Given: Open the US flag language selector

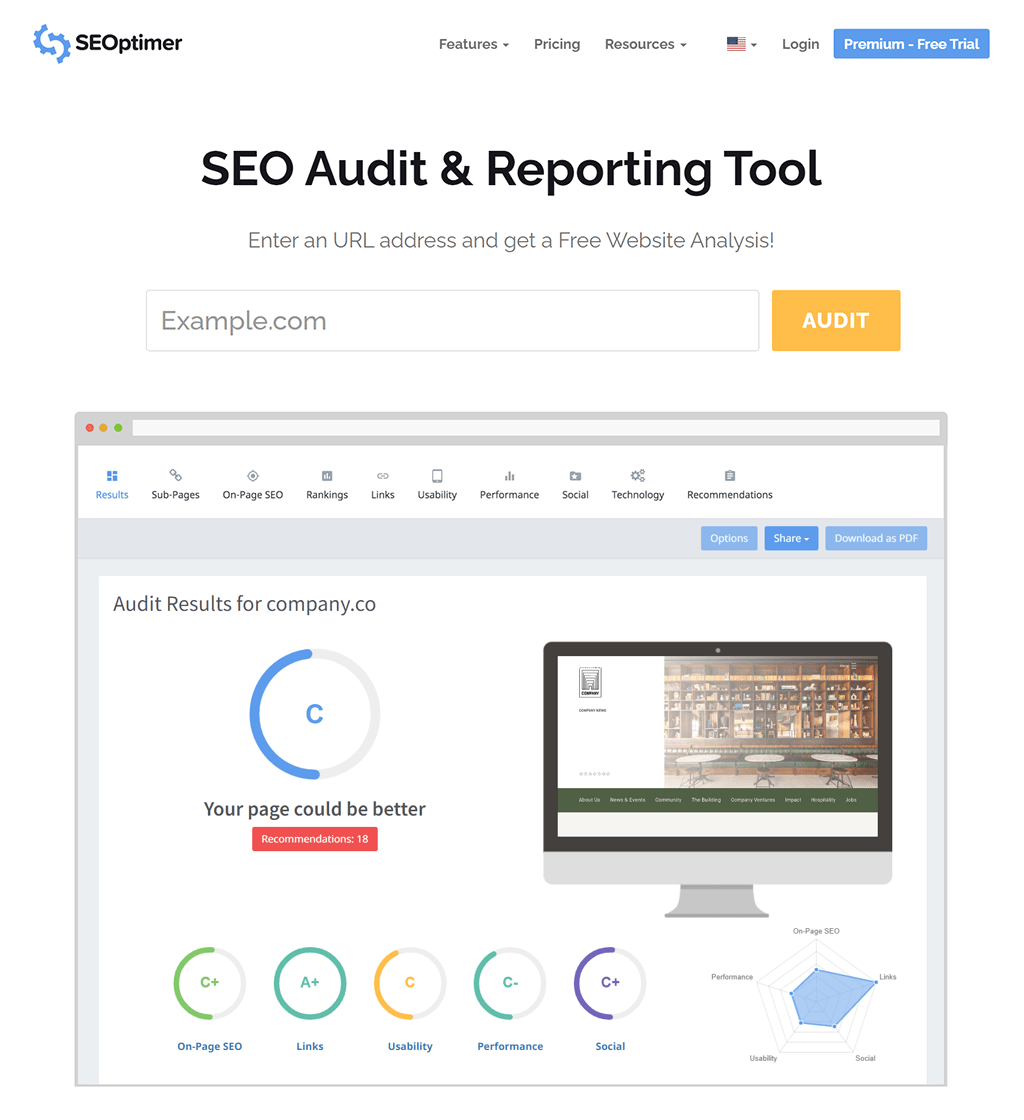Looking at the screenshot, I should pyautogui.click(x=742, y=44).
